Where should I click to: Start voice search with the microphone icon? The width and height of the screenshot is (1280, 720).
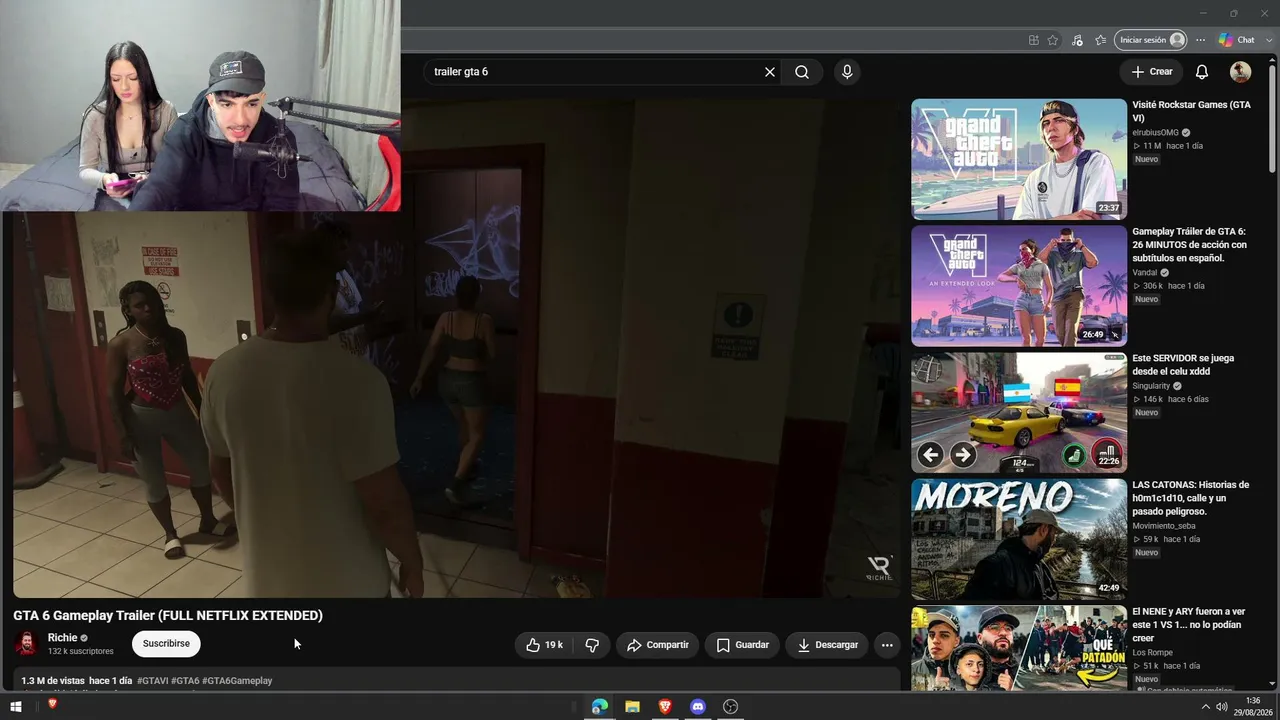[x=847, y=72]
